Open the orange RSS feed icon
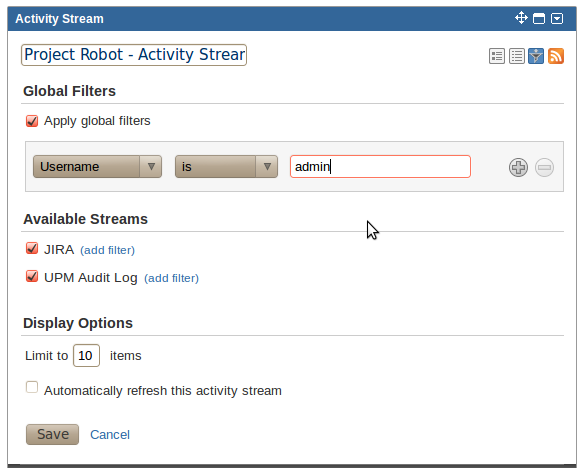This screenshot has height=468, width=582. 556,56
